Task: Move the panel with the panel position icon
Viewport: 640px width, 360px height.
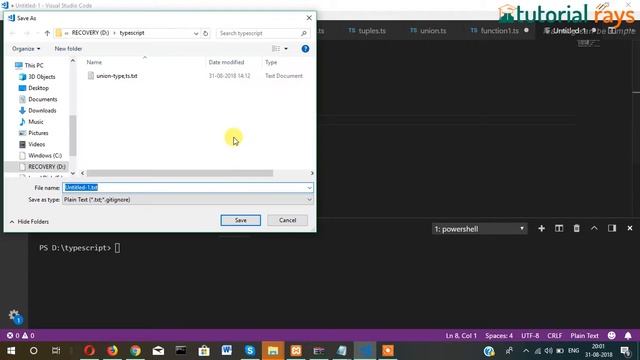Action: click(612, 229)
